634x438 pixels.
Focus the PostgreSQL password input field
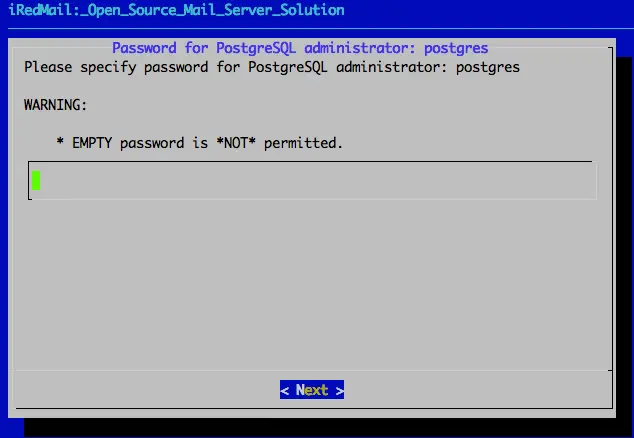click(x=312, y=180)
